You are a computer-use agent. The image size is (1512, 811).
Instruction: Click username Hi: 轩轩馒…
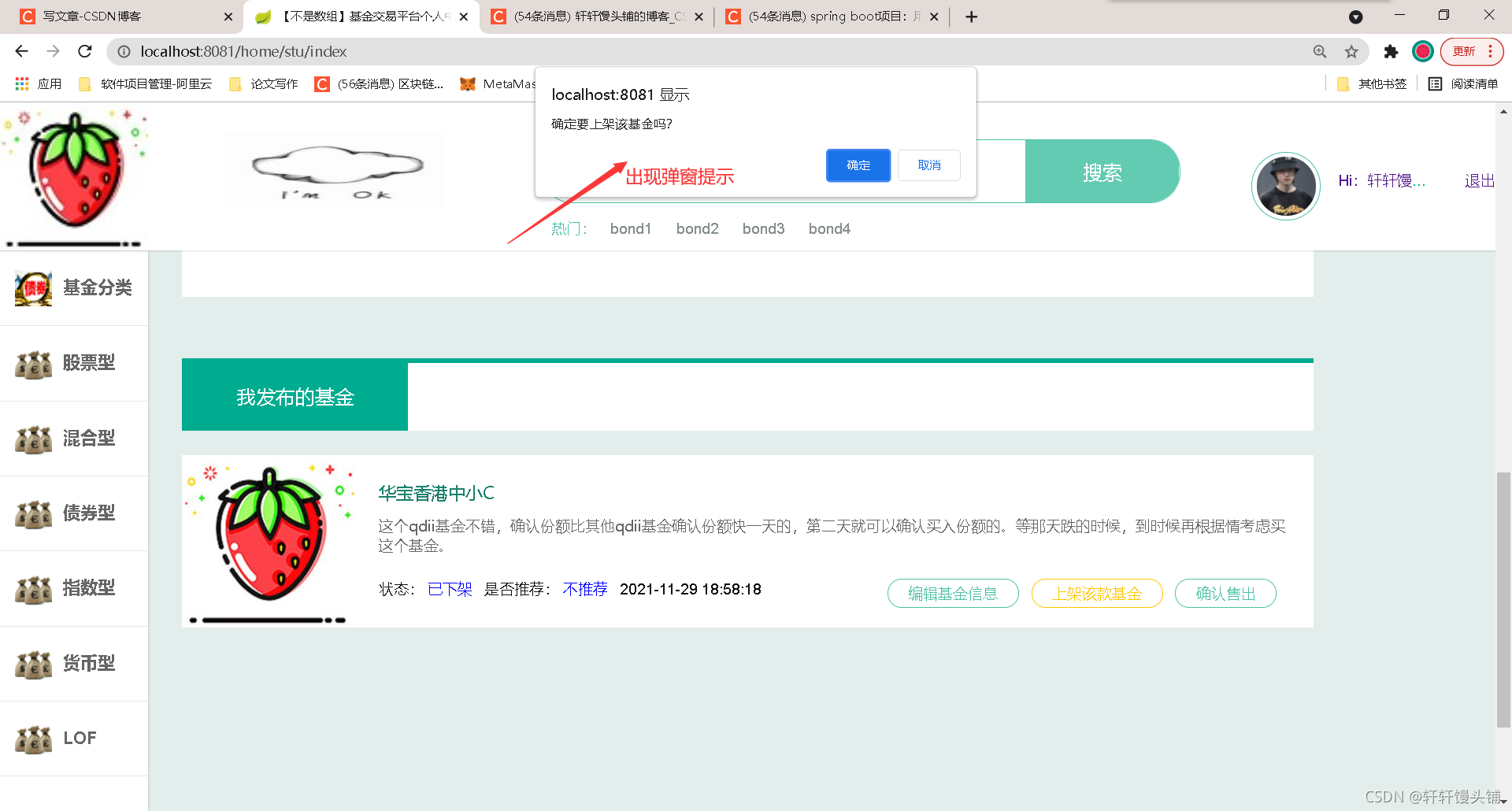(x=1382, y=181)
